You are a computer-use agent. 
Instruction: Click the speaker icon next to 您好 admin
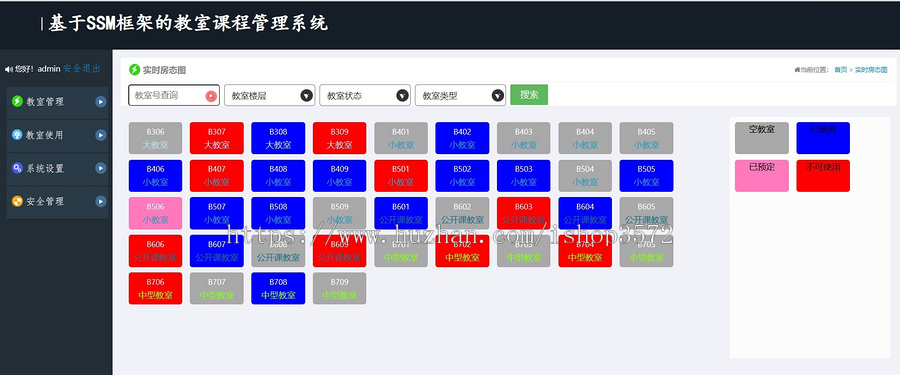tap(9, 69)
